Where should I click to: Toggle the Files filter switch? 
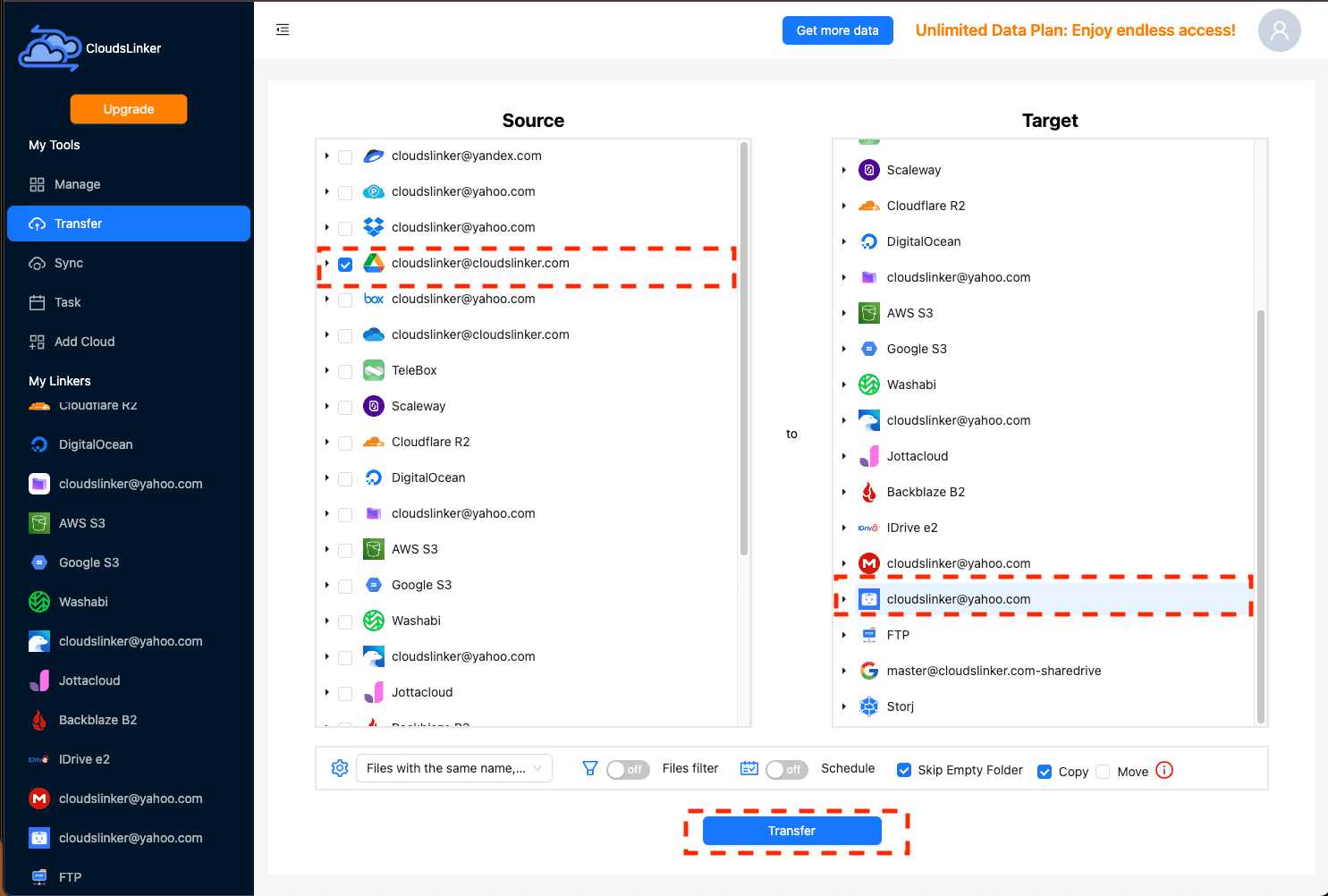coord(628,769)
